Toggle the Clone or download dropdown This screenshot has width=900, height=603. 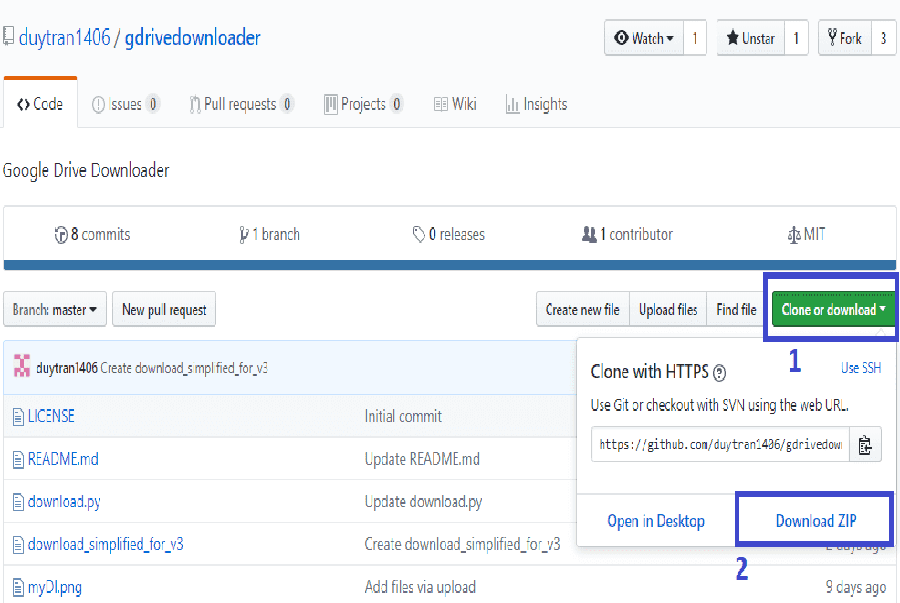(x=834, y=310)
